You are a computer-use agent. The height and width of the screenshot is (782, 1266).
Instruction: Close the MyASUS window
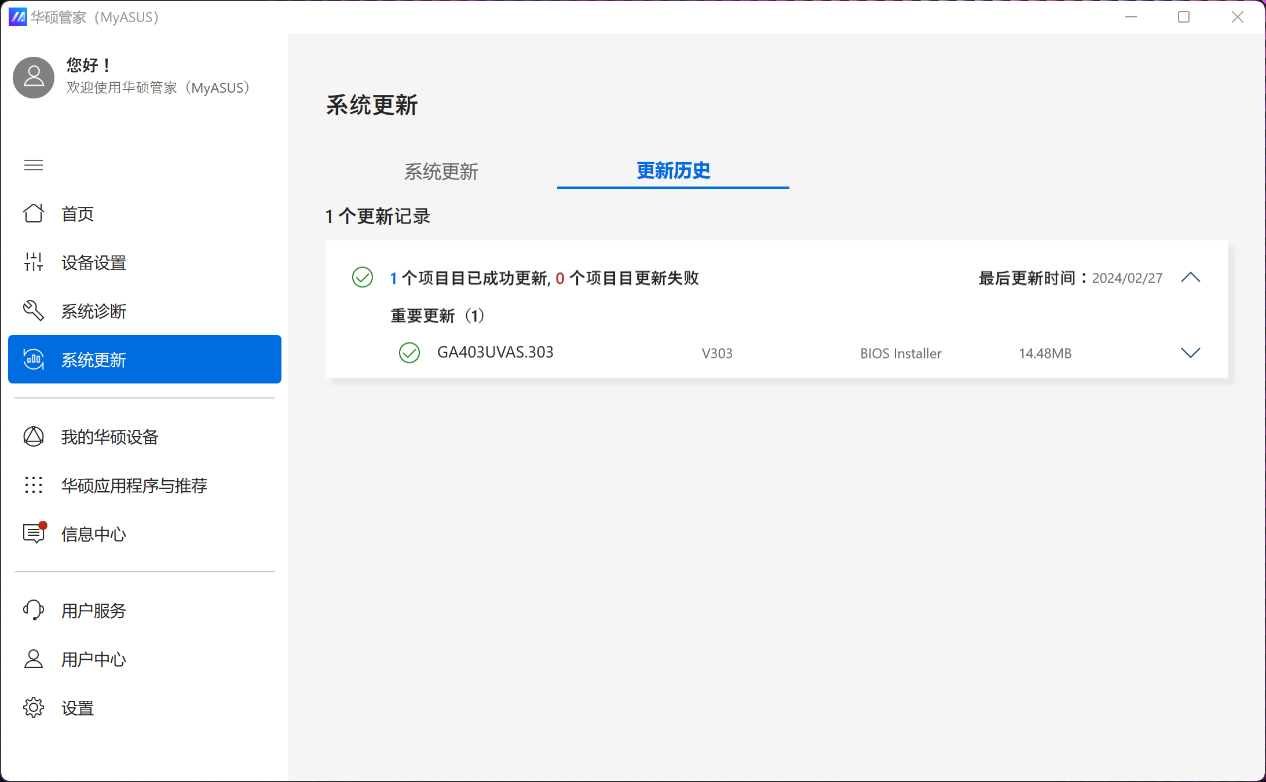(x=1238, y=17)
